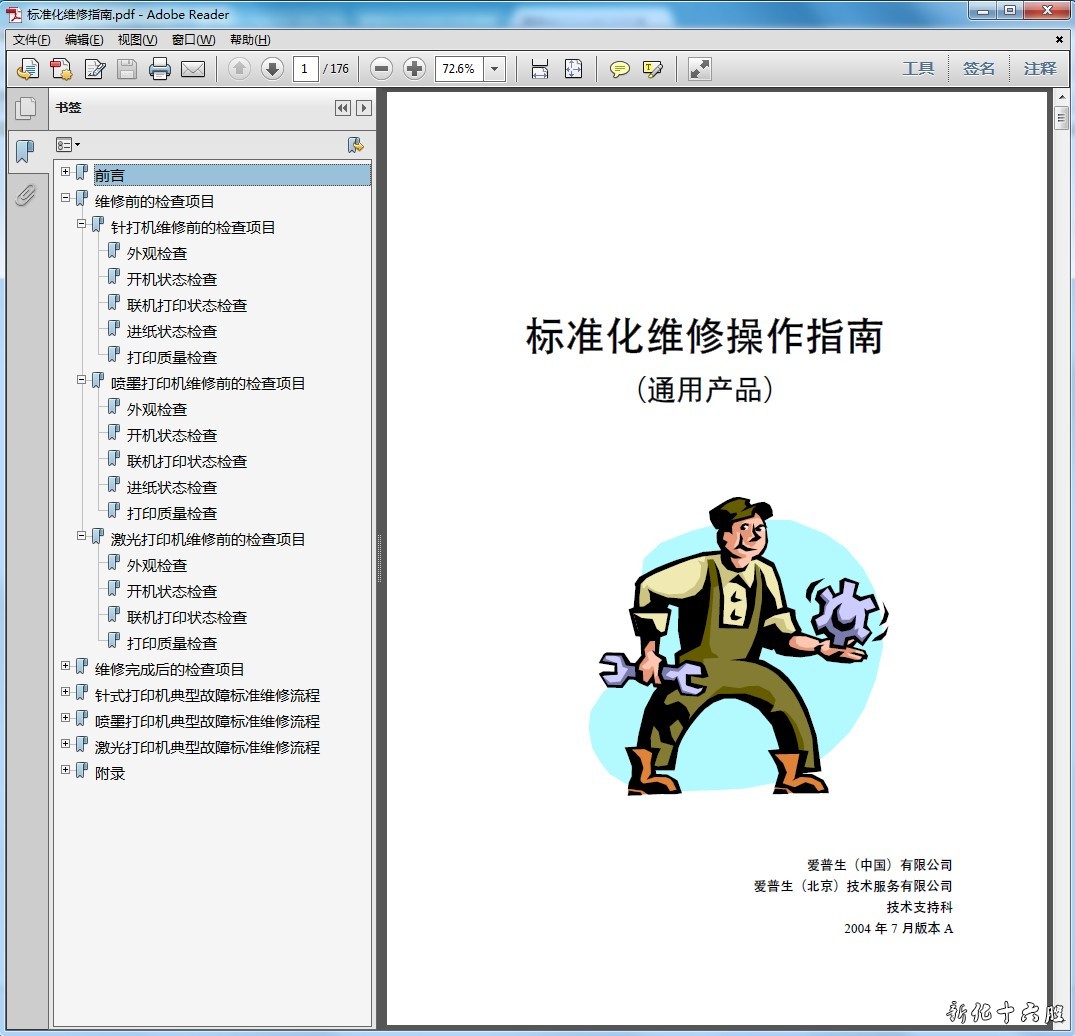Open the 注释 pane
This screenshot has width=1075, height=1036.
pyautogui.click(x=1039, y=69)
